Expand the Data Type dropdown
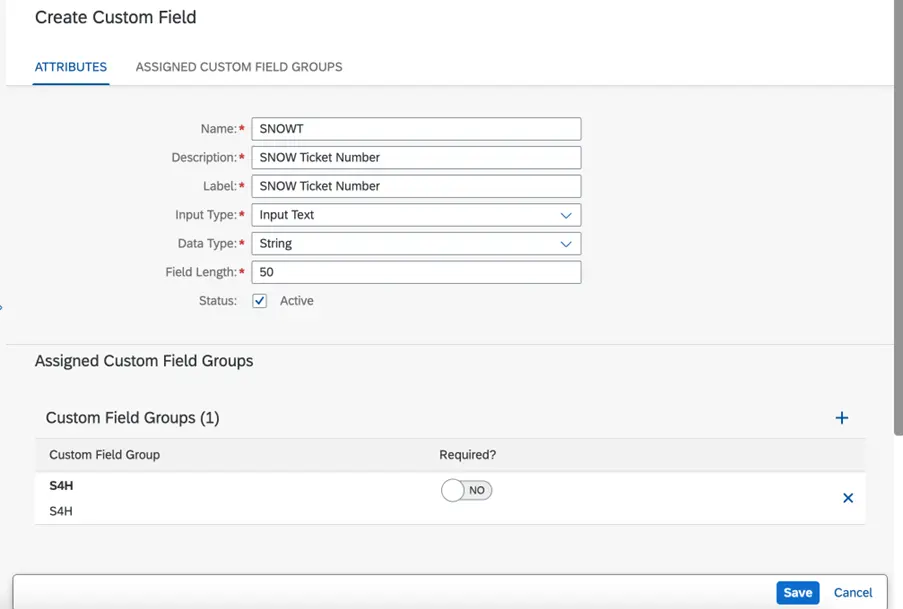Viewport: 903px width, 609px height. point(415,243)
